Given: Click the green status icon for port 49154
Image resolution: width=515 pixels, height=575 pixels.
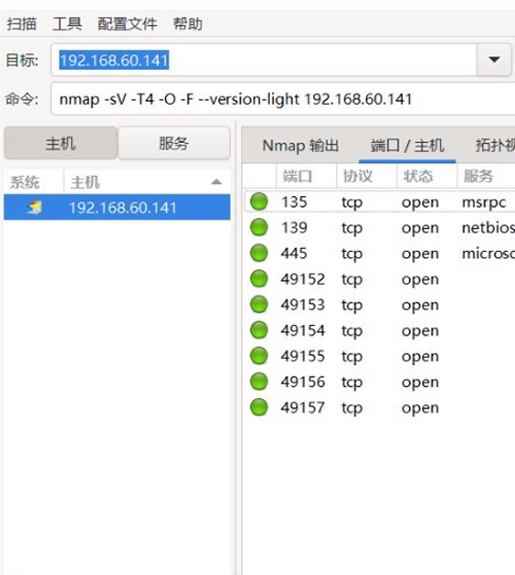Looking at the screenshot, I should 259,330.
